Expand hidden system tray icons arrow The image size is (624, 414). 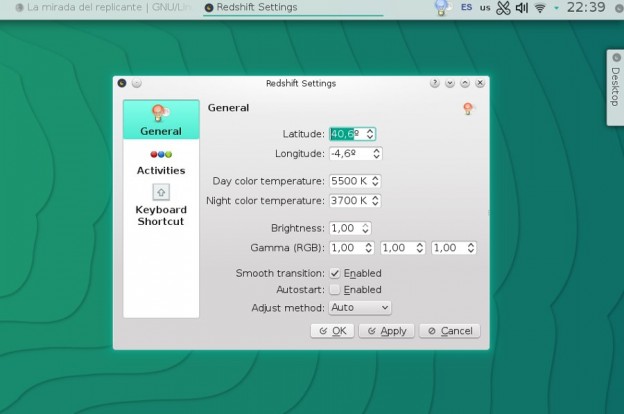556,8
